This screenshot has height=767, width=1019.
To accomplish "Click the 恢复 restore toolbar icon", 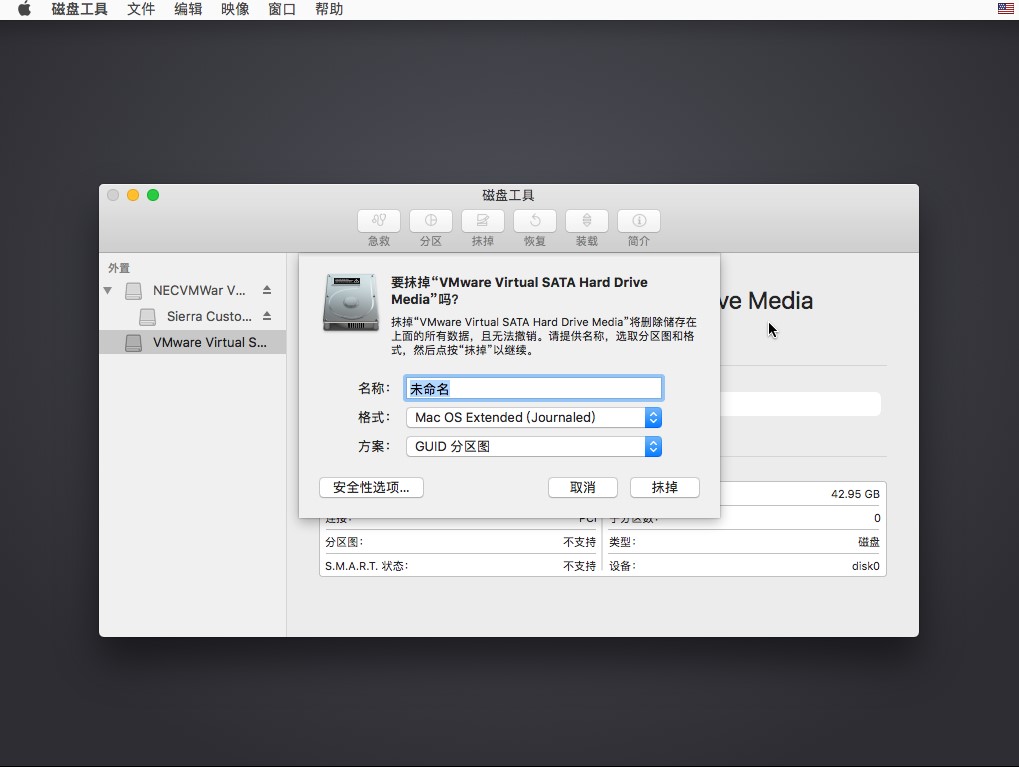I will click(535, 221).
